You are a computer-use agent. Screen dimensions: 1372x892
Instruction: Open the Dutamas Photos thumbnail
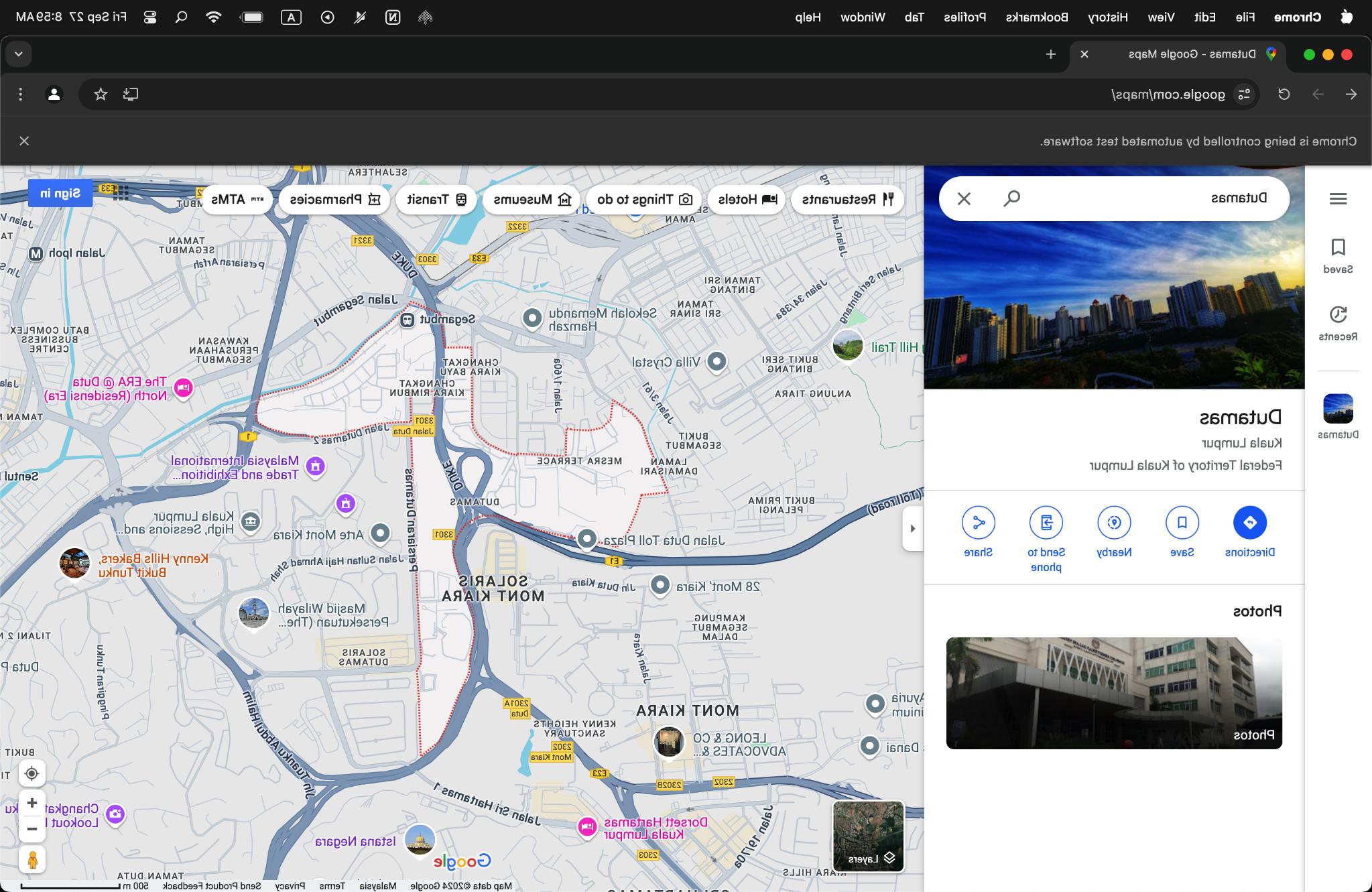[x=1114, y=693]
